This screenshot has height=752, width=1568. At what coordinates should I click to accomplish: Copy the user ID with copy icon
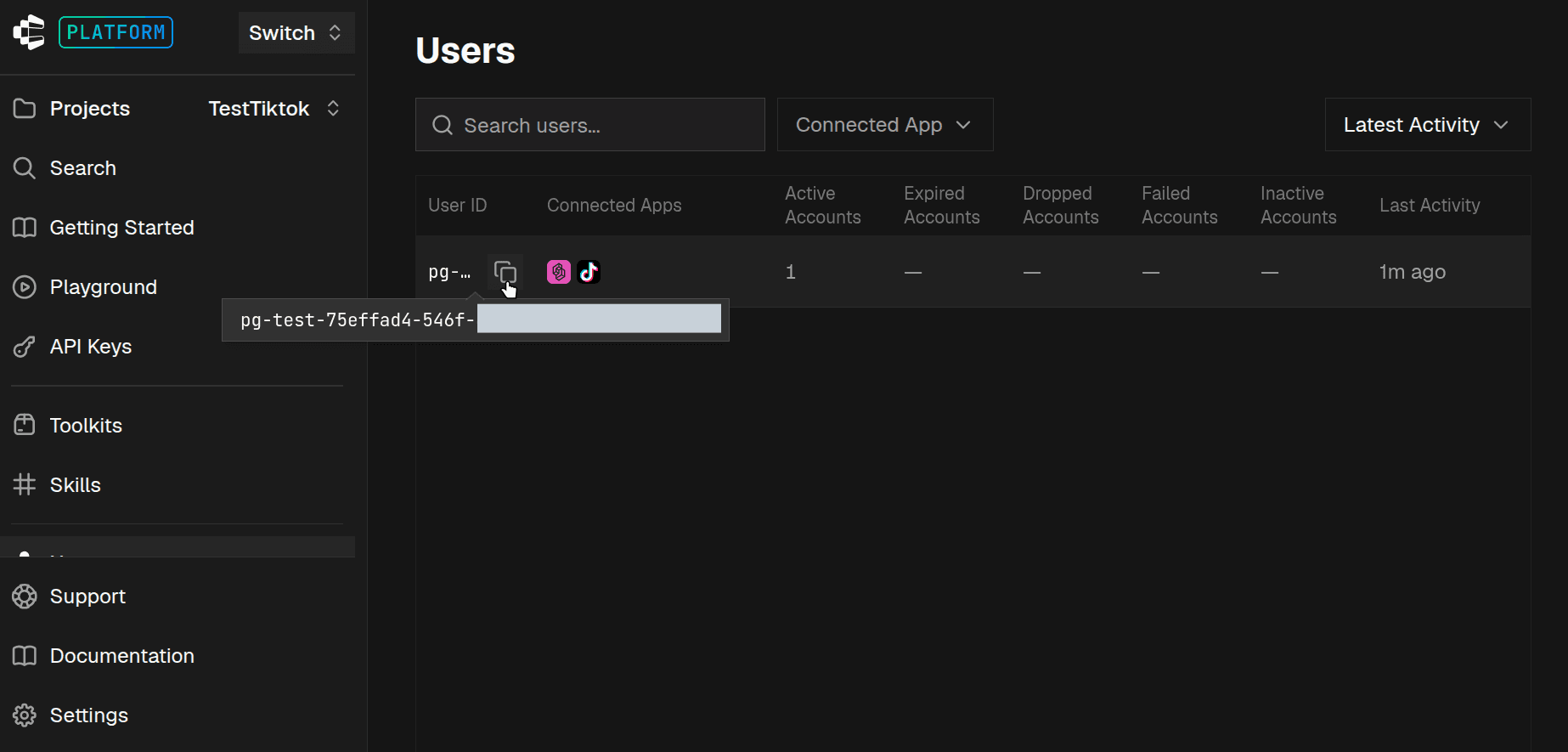tap(505, 272)
